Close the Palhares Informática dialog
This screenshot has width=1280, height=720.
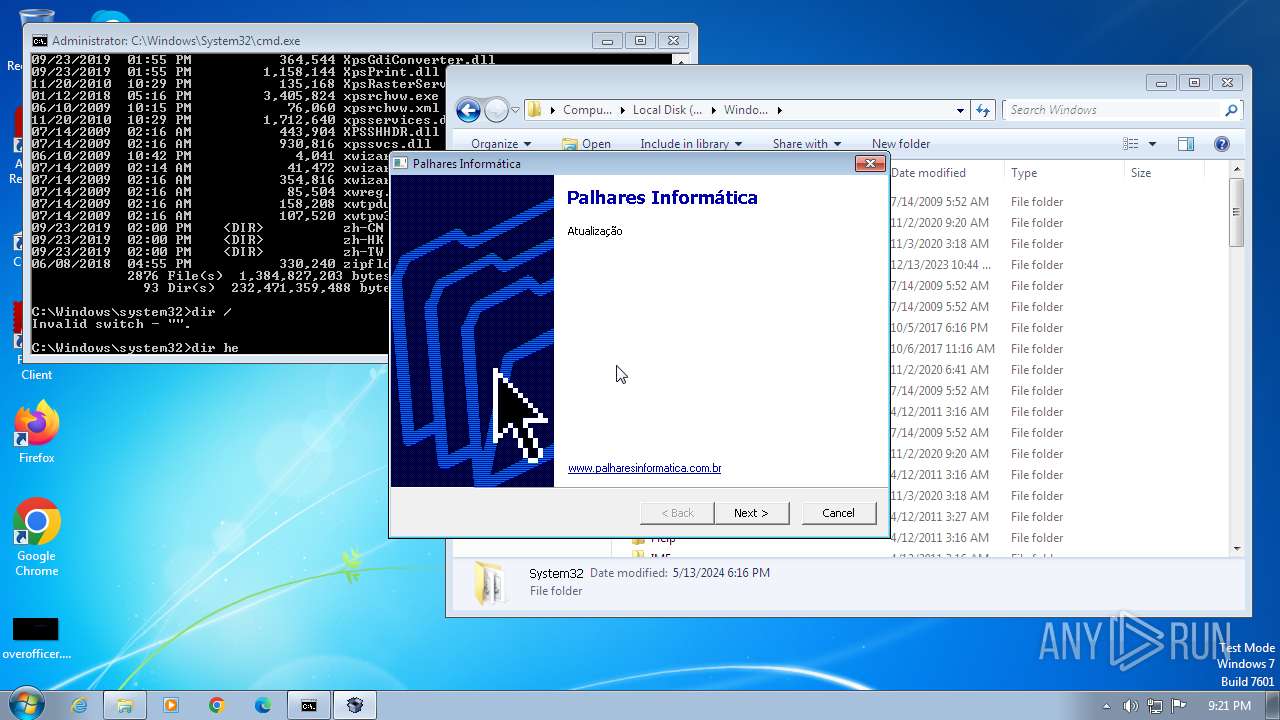pyautogui.click(x=869, y=163)
